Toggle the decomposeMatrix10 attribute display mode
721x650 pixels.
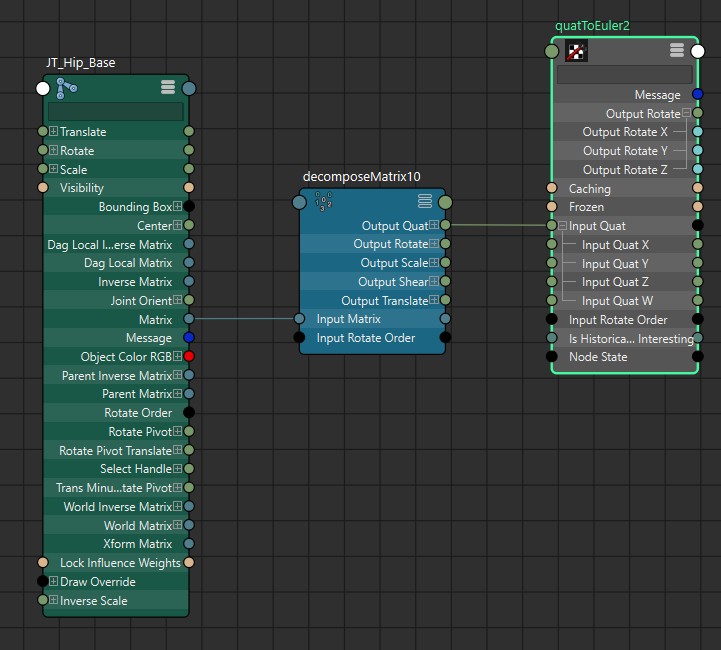424,201
